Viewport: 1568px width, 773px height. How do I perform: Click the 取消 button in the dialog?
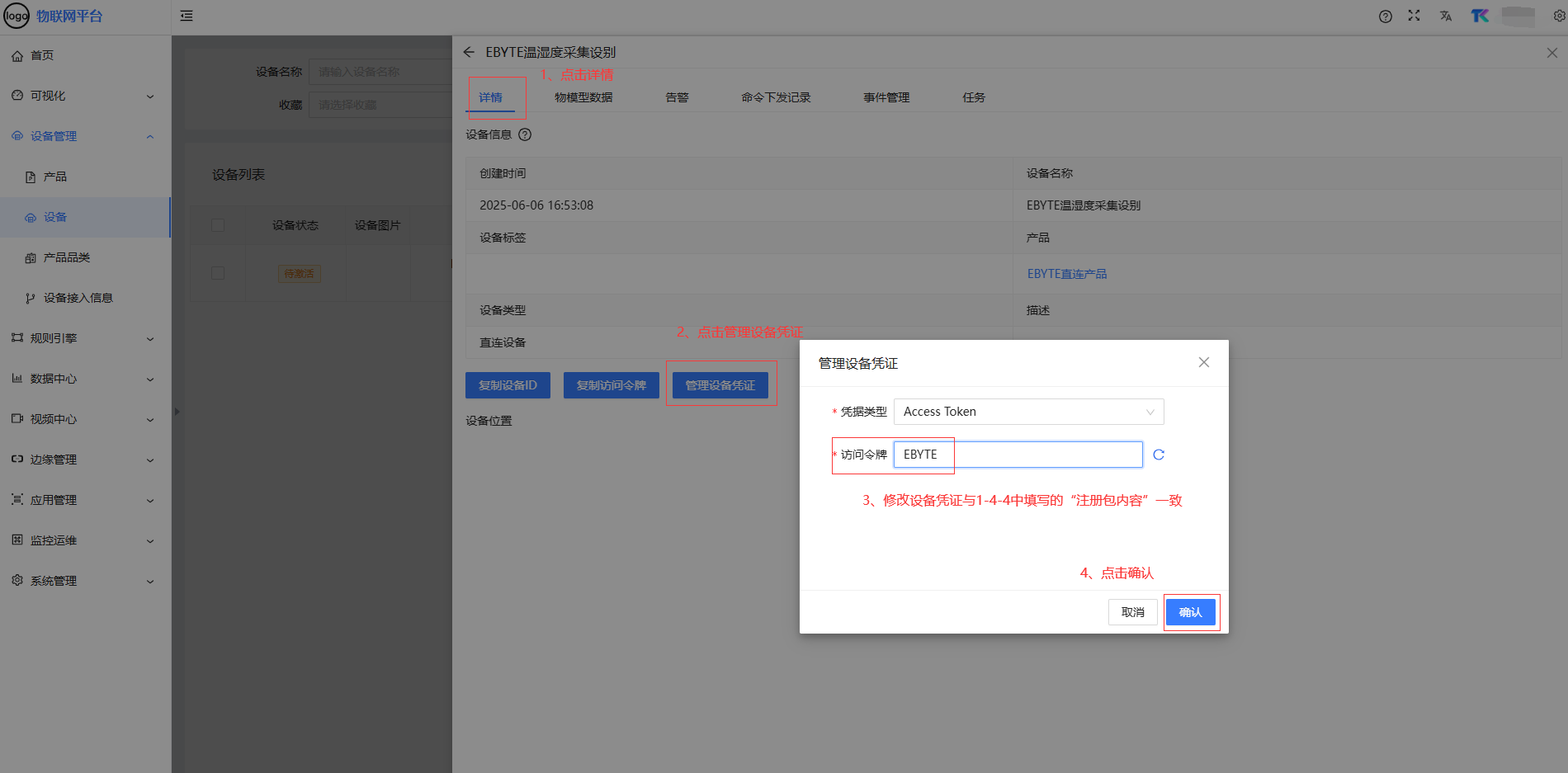tap(1132, 612)
